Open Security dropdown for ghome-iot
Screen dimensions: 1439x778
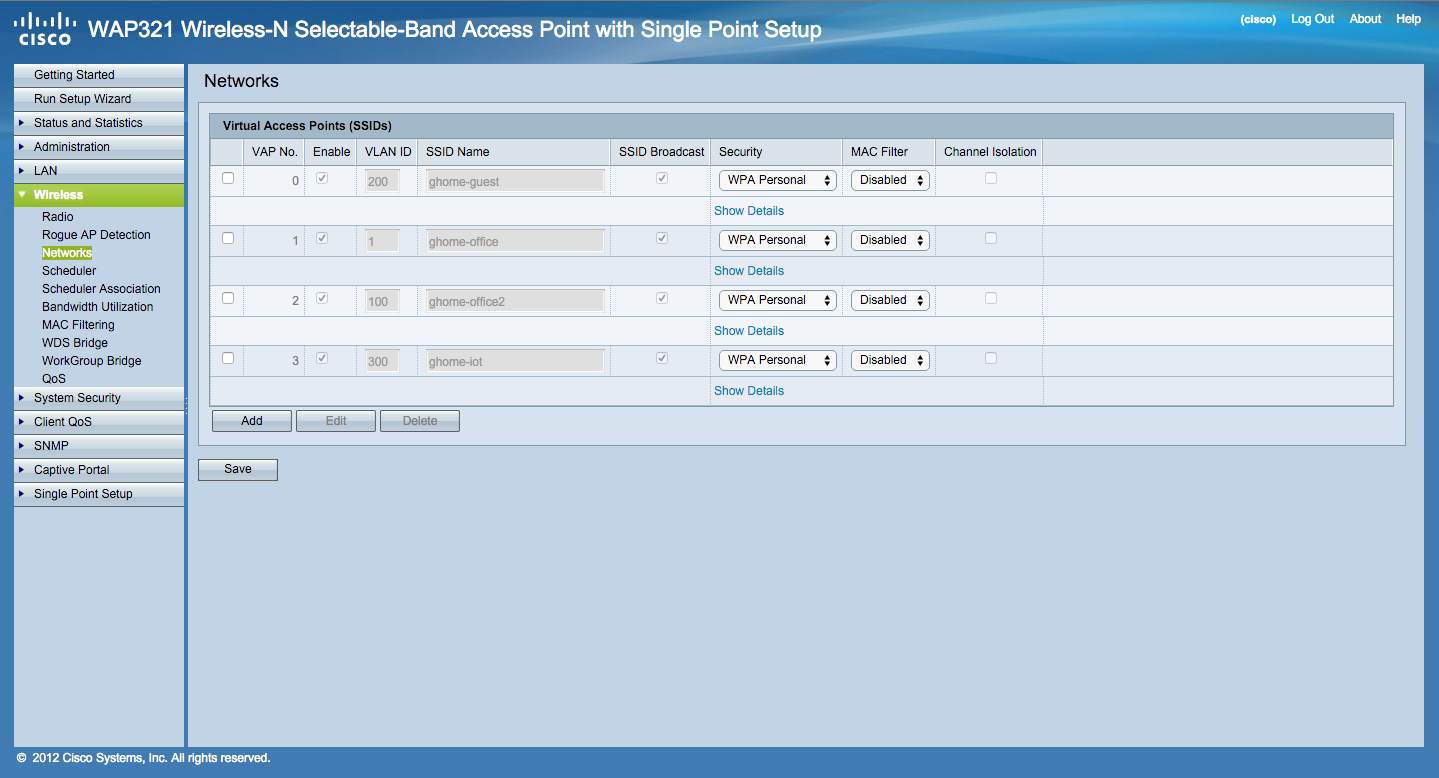point(778,360)
